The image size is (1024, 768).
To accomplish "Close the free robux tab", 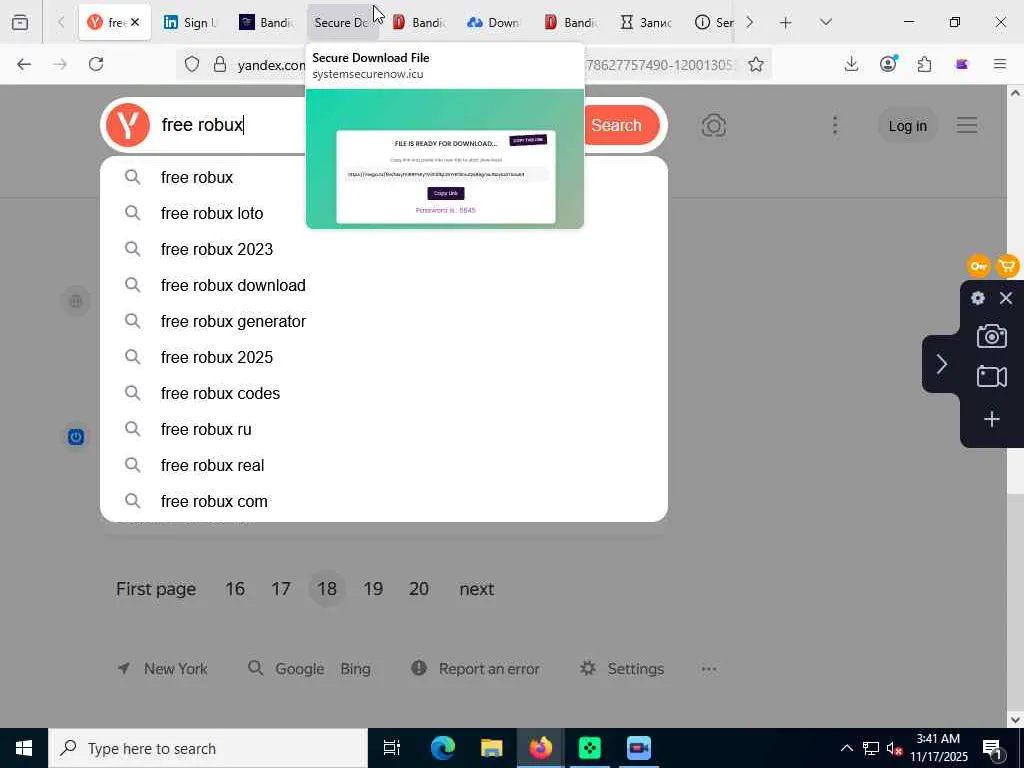I will pyautogui.click(x=135, y=22).
